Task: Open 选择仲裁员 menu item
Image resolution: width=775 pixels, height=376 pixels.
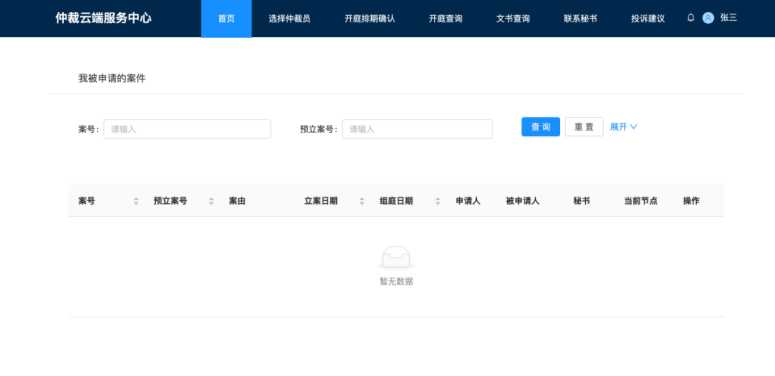Action: coord(290,19)
